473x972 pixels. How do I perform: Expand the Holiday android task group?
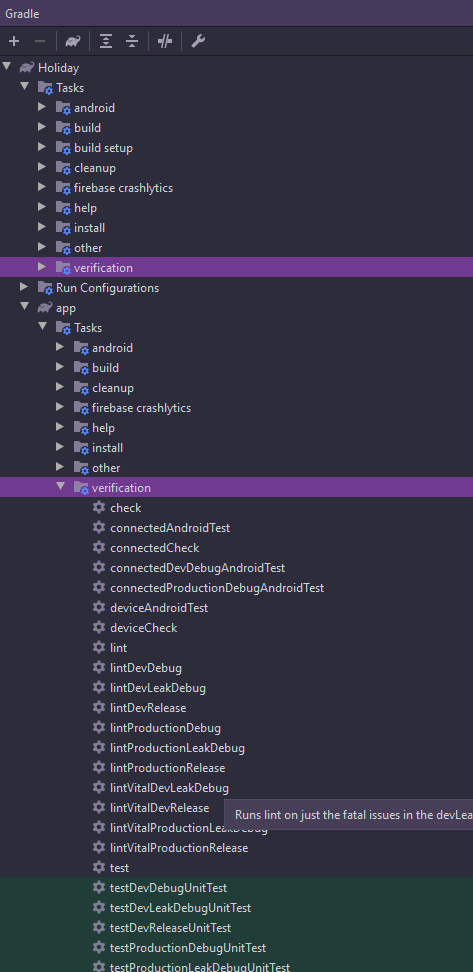(42, 107)
